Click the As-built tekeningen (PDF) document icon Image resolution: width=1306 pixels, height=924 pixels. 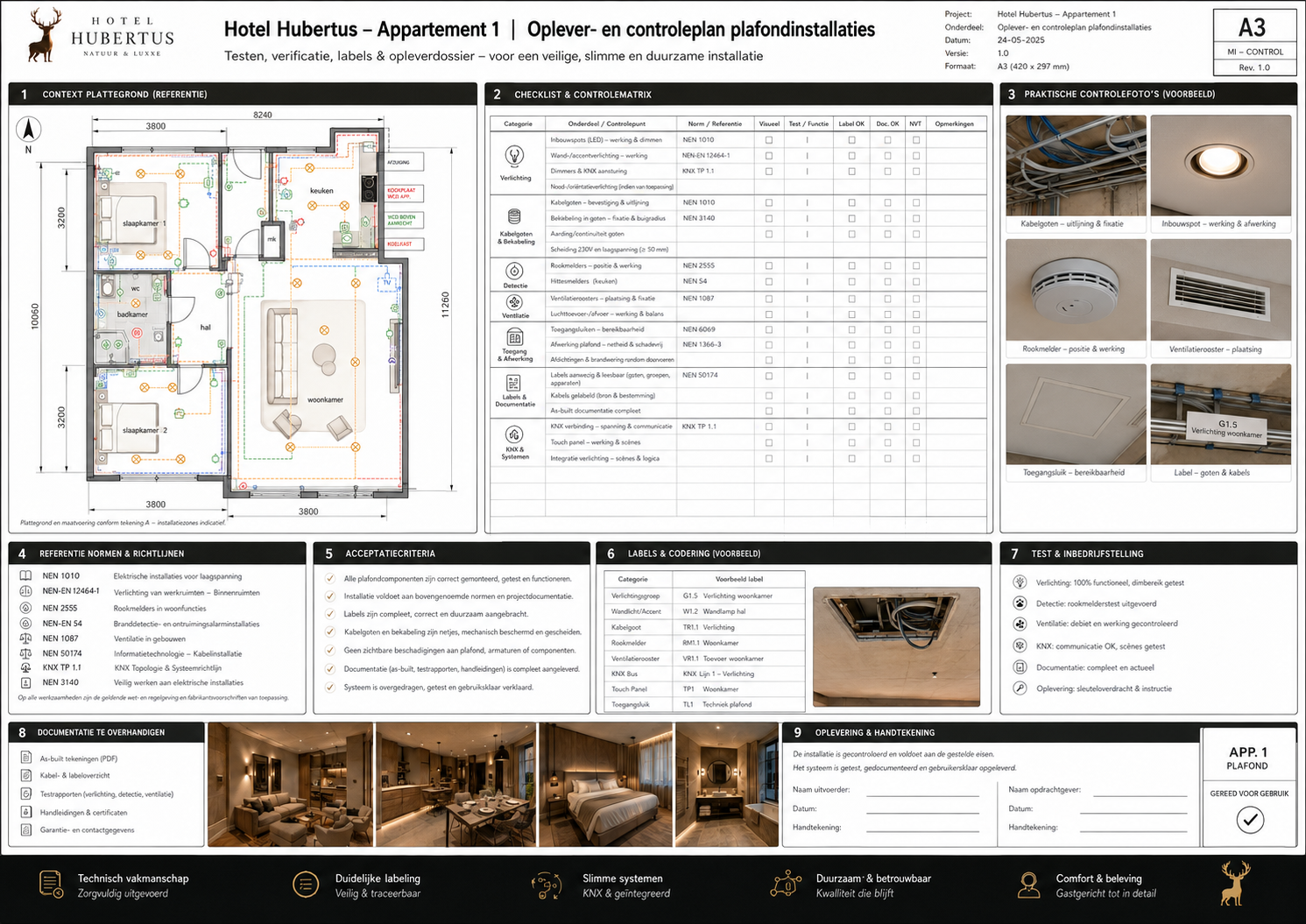pyautogui.click(x=26, y=758)
